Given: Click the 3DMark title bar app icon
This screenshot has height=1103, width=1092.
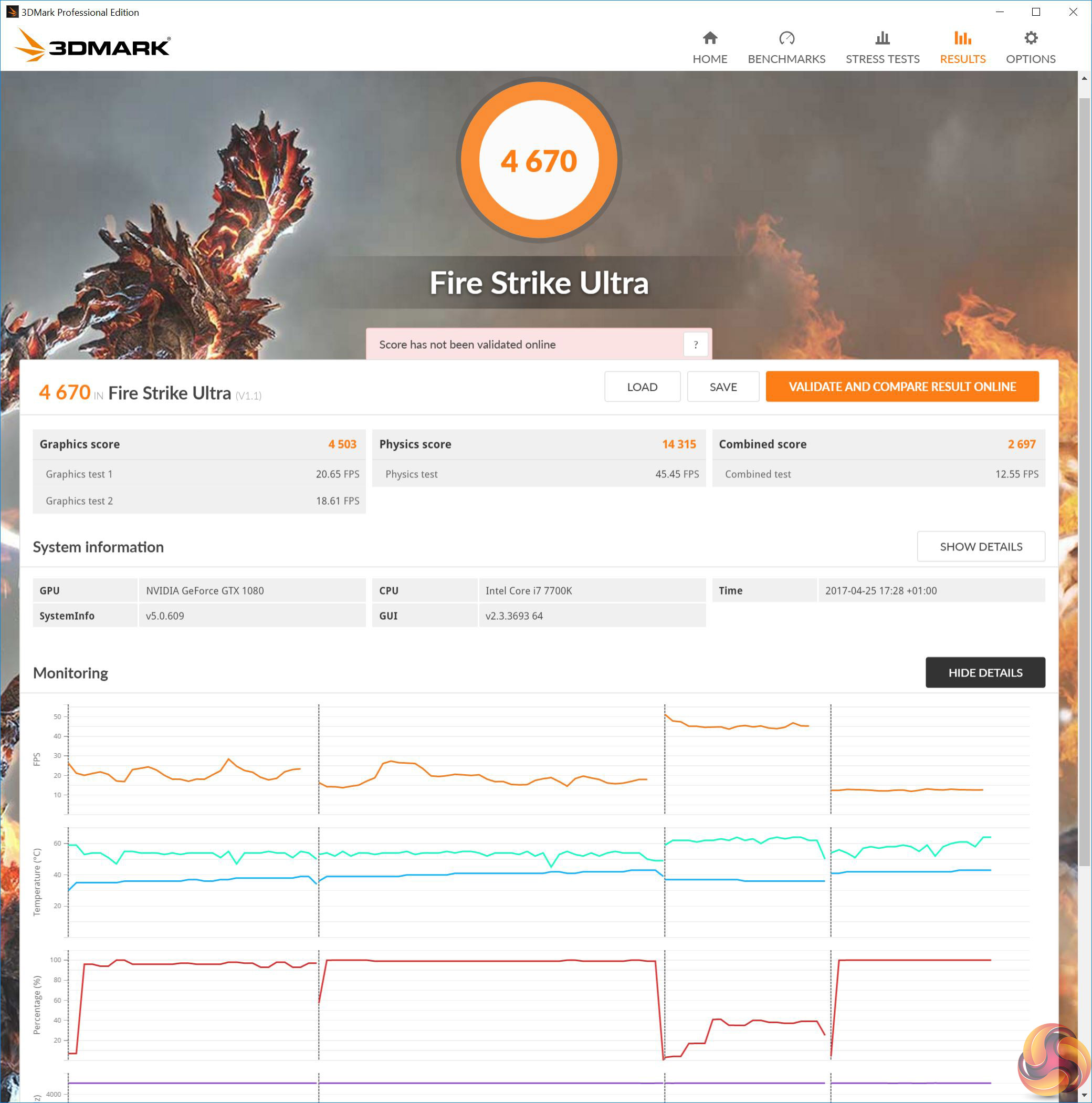Looking at the screenshot, I should (x=12, y=12).
